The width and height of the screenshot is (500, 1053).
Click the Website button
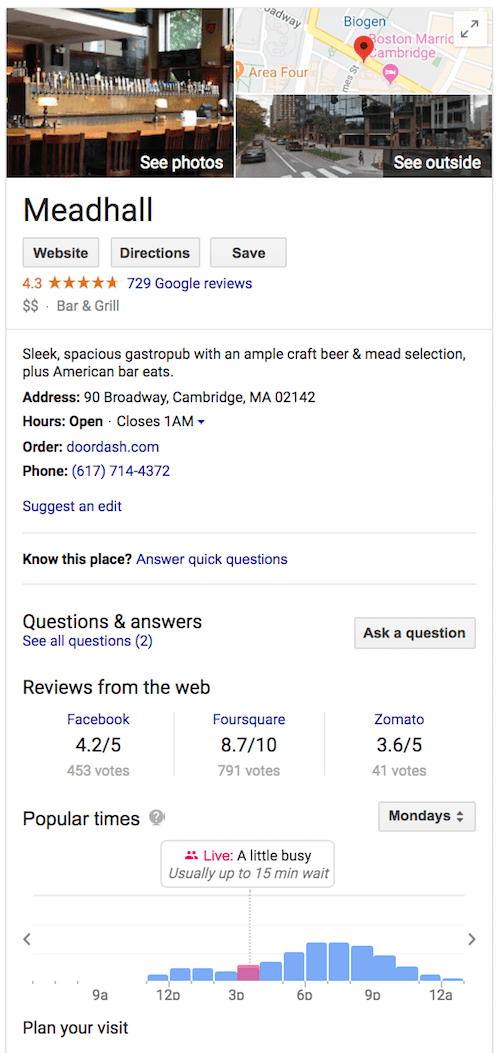pos(61,253)
